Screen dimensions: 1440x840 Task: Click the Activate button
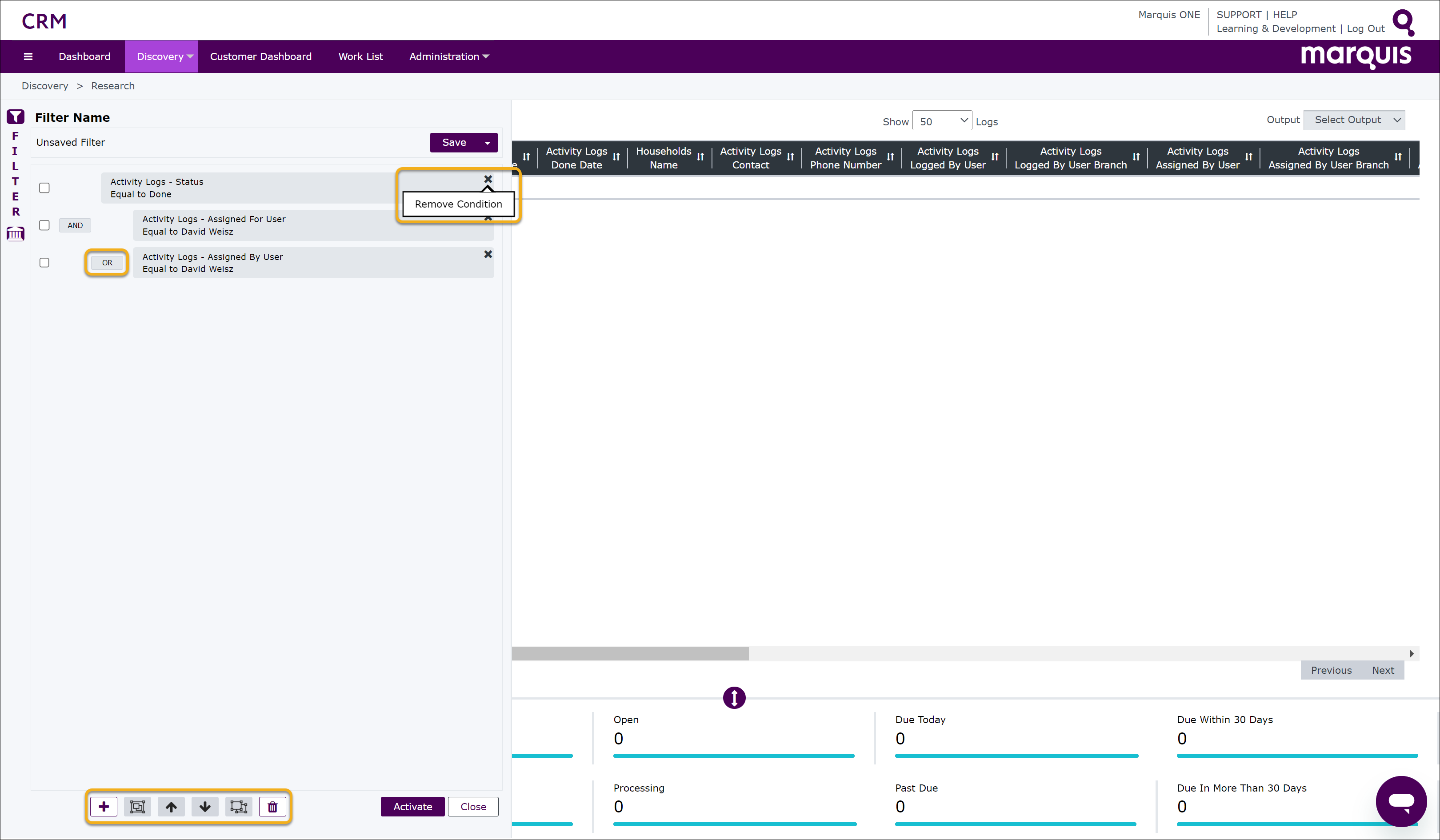tap(412, 806)
